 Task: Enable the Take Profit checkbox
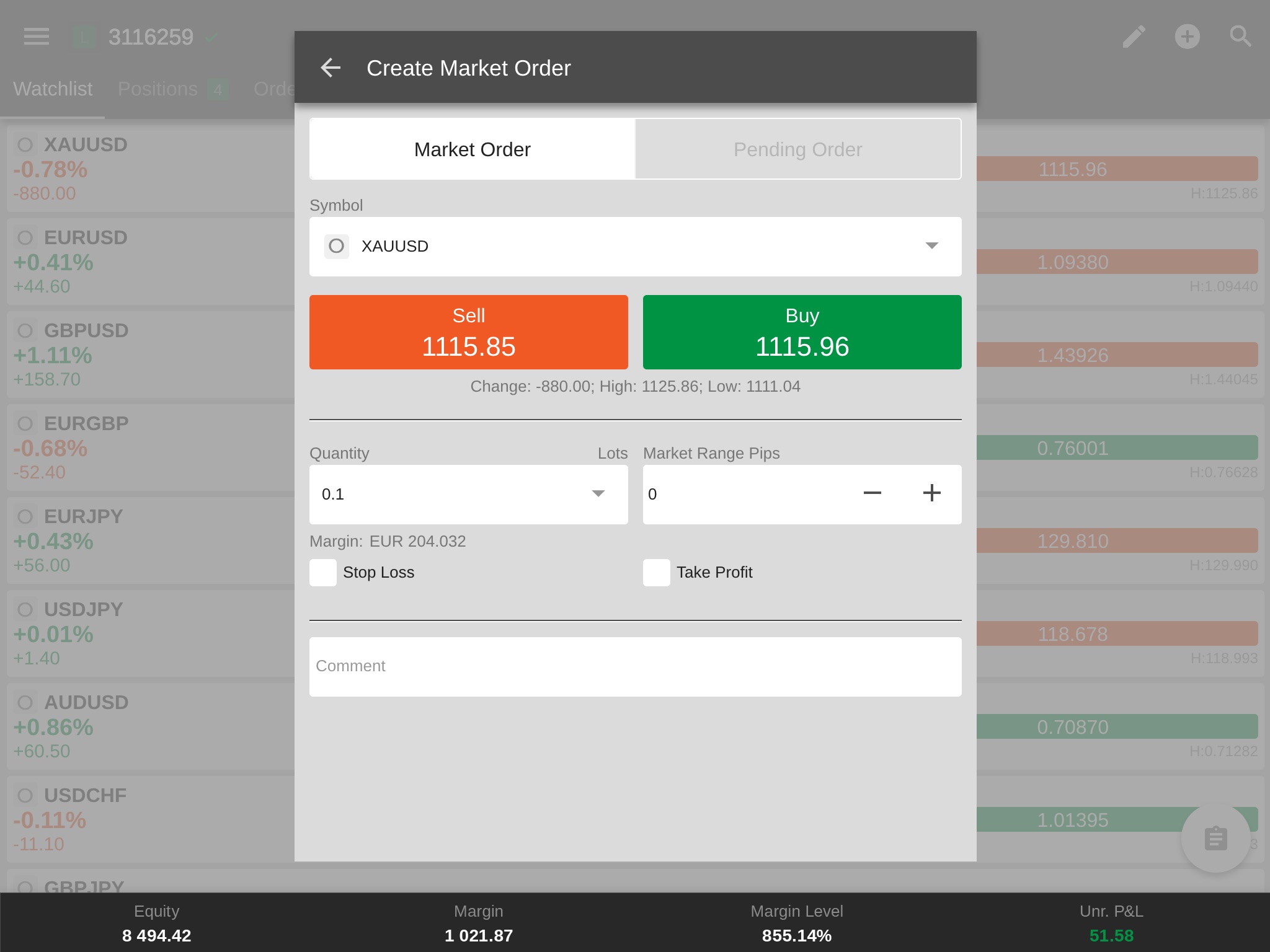657,572
